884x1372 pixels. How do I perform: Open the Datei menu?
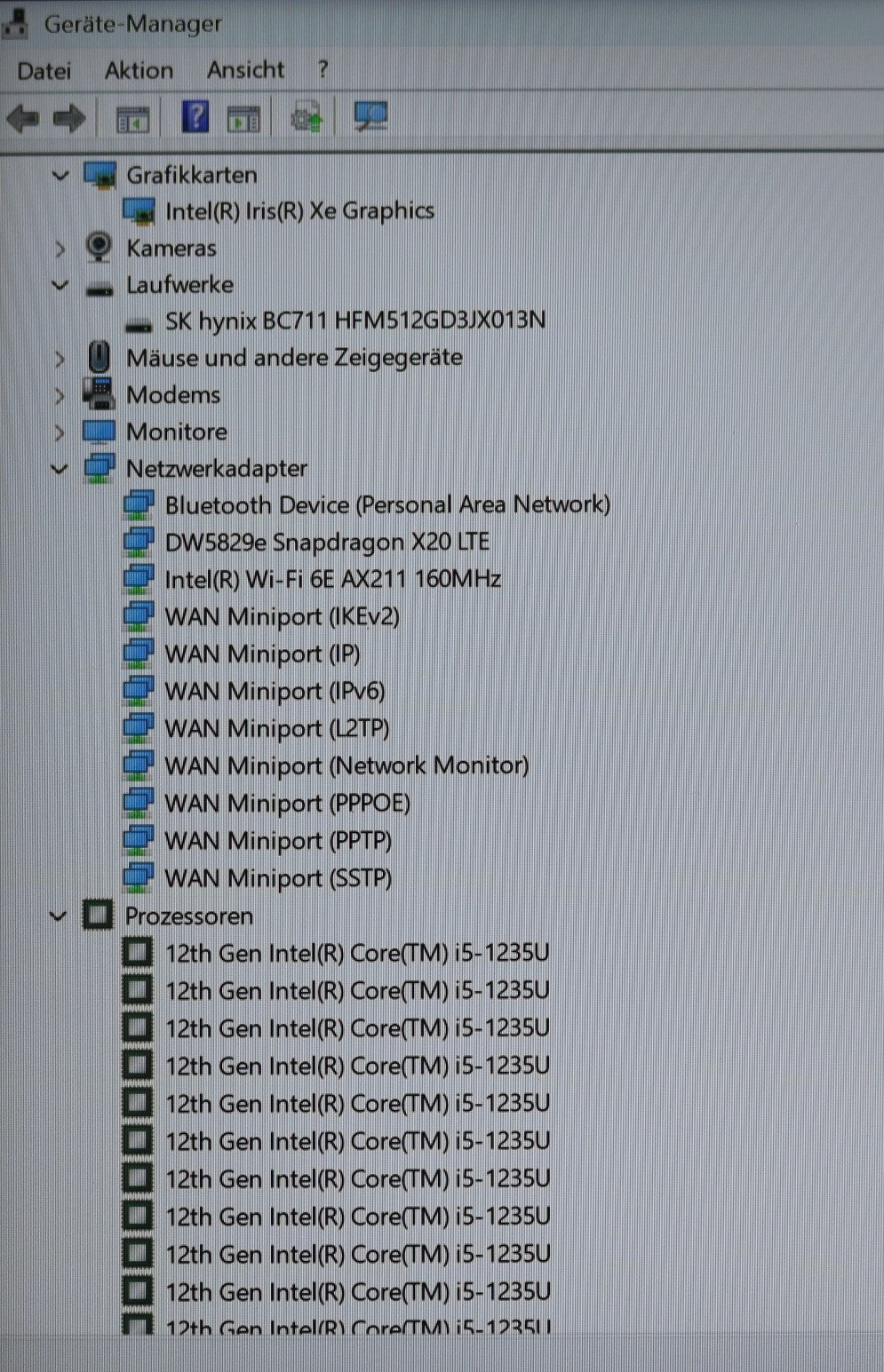[x=43, y=70]
